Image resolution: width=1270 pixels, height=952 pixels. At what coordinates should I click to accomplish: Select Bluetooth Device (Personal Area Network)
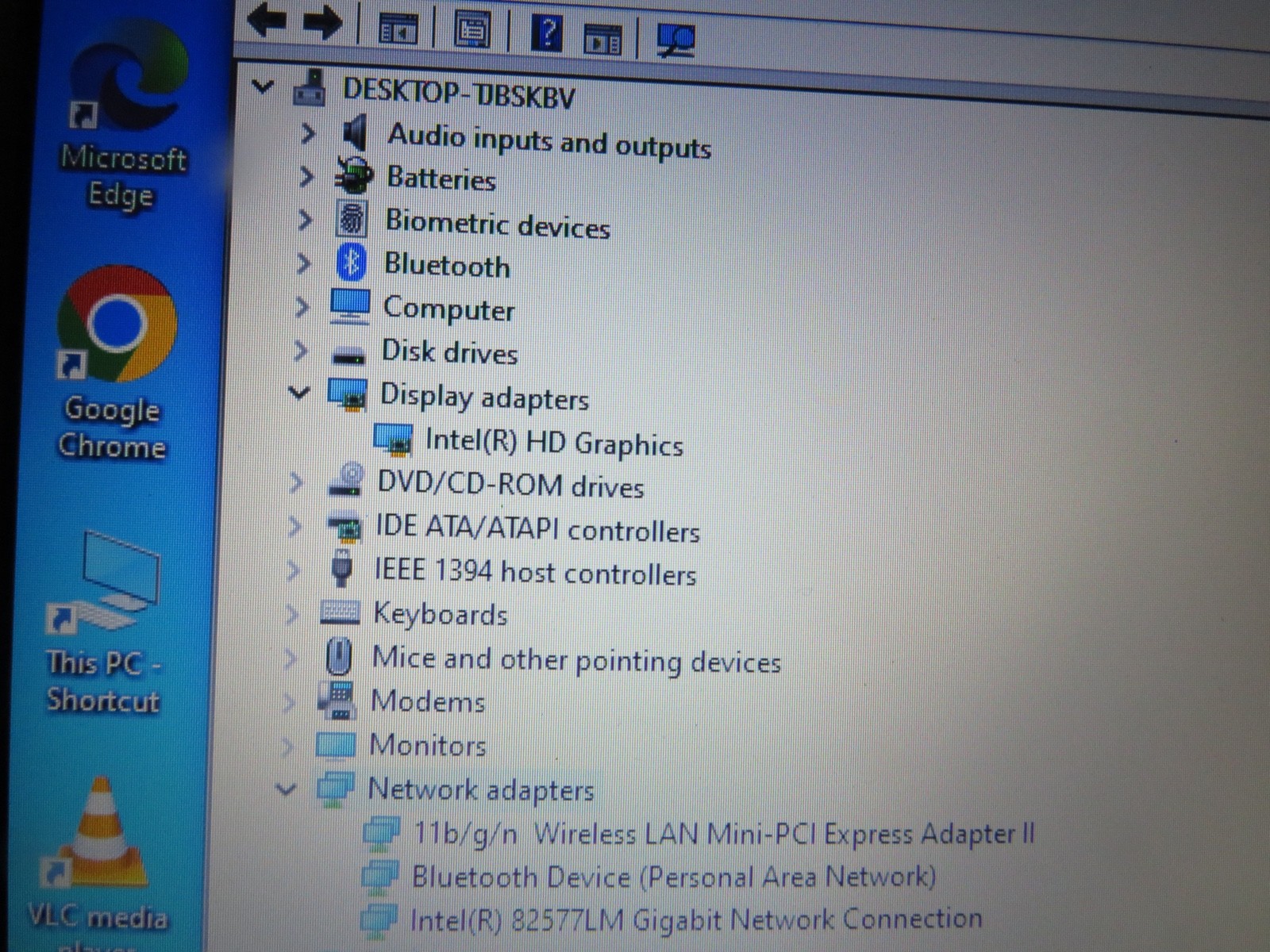point(648,876)
